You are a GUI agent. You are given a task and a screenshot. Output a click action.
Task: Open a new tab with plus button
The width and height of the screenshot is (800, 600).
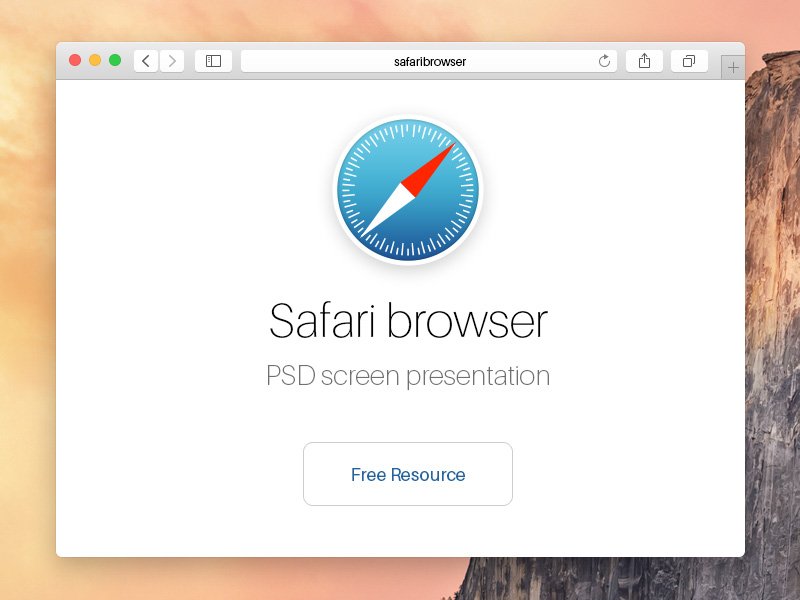733,67
